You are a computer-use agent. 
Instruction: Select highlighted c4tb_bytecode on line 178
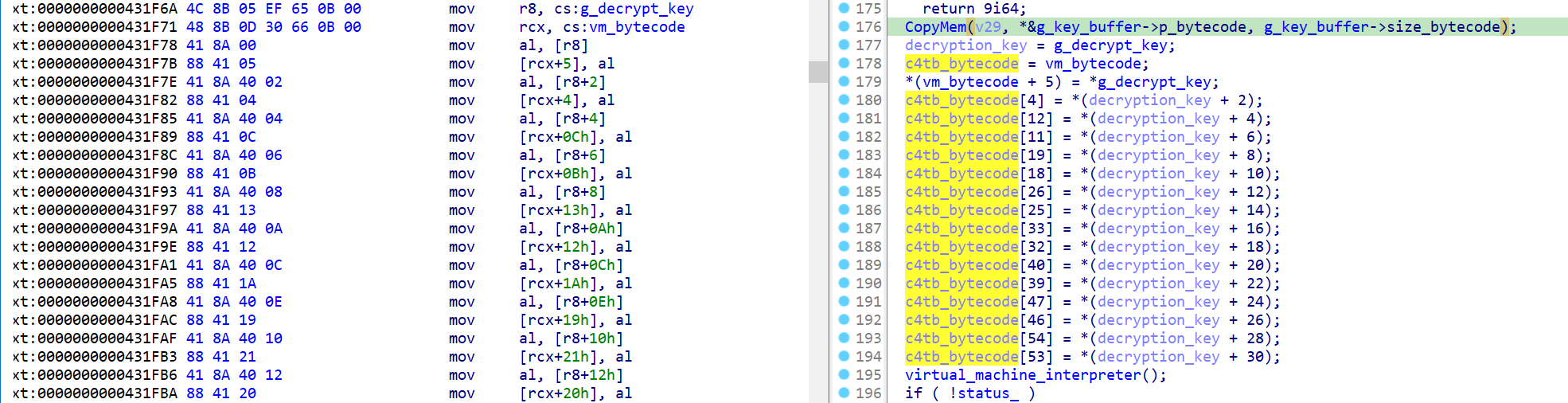click(961, 64)
